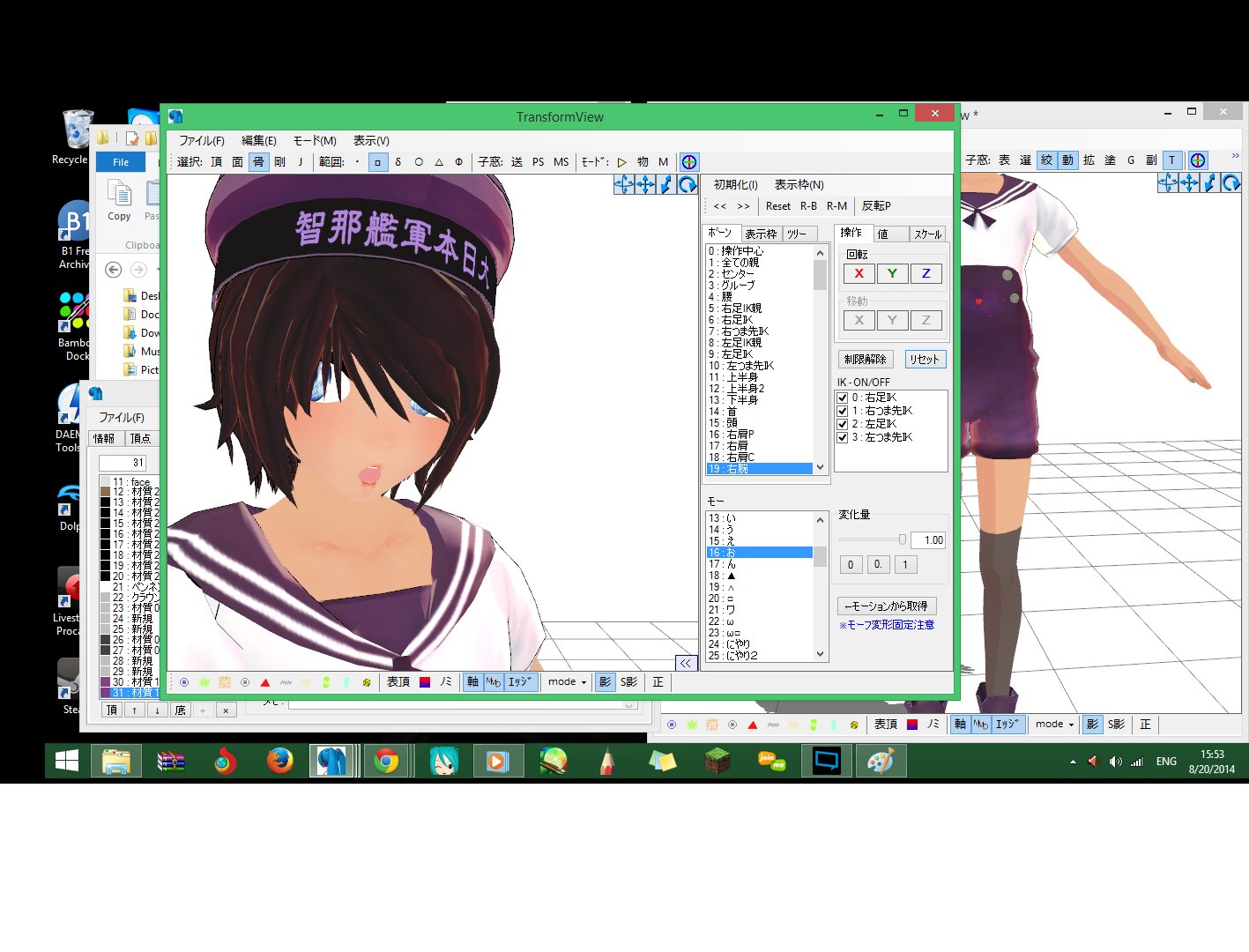This screenshot has width=1249, height=952.
Task: Select bone 13 : 下半身 in the bone list
Action: tap(760, 400)
